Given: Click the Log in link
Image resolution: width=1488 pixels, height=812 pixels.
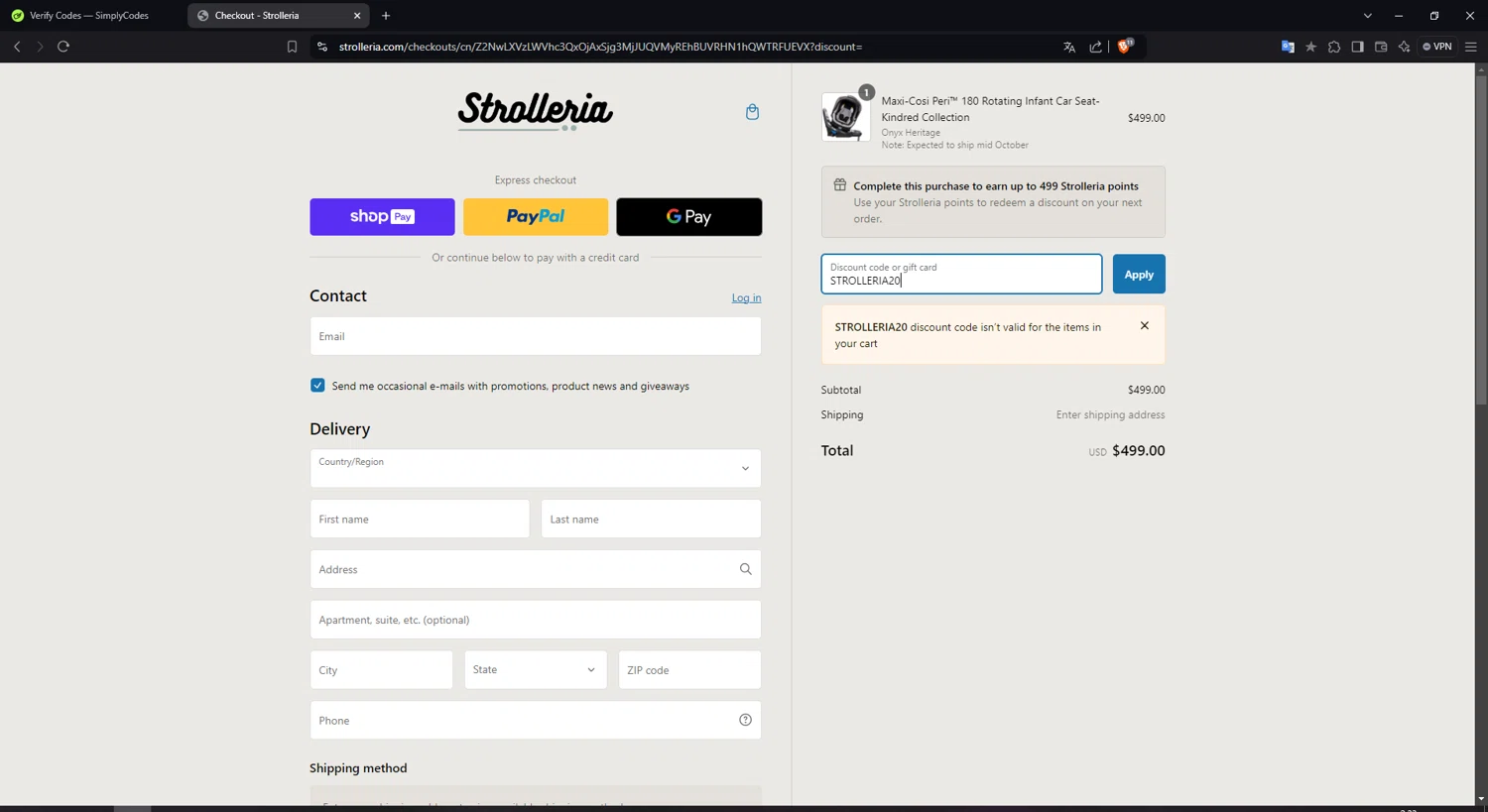Looking at the screenshot, I should click(x=747, y=297).
